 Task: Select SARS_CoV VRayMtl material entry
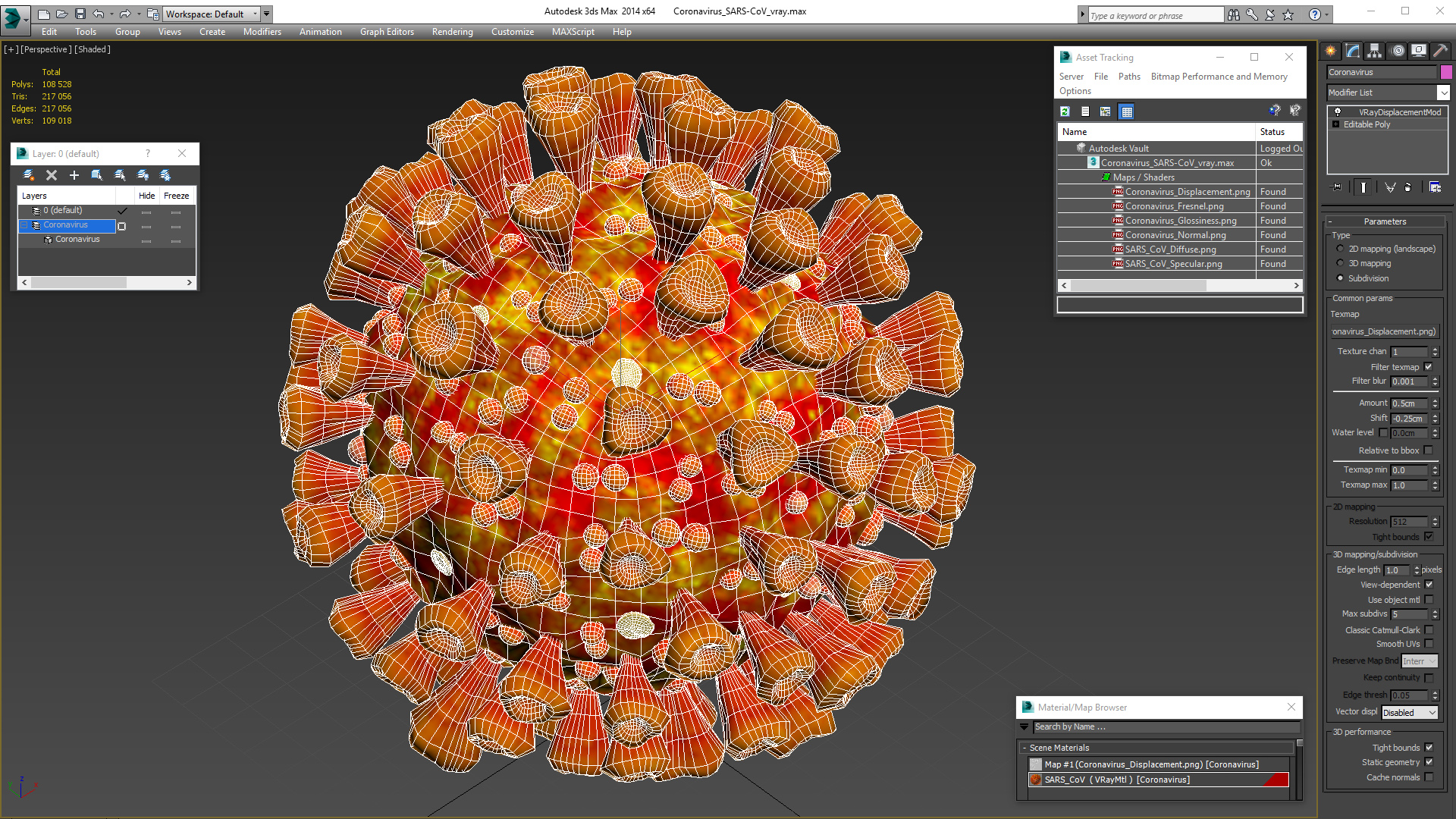(x=1158, y=780)
